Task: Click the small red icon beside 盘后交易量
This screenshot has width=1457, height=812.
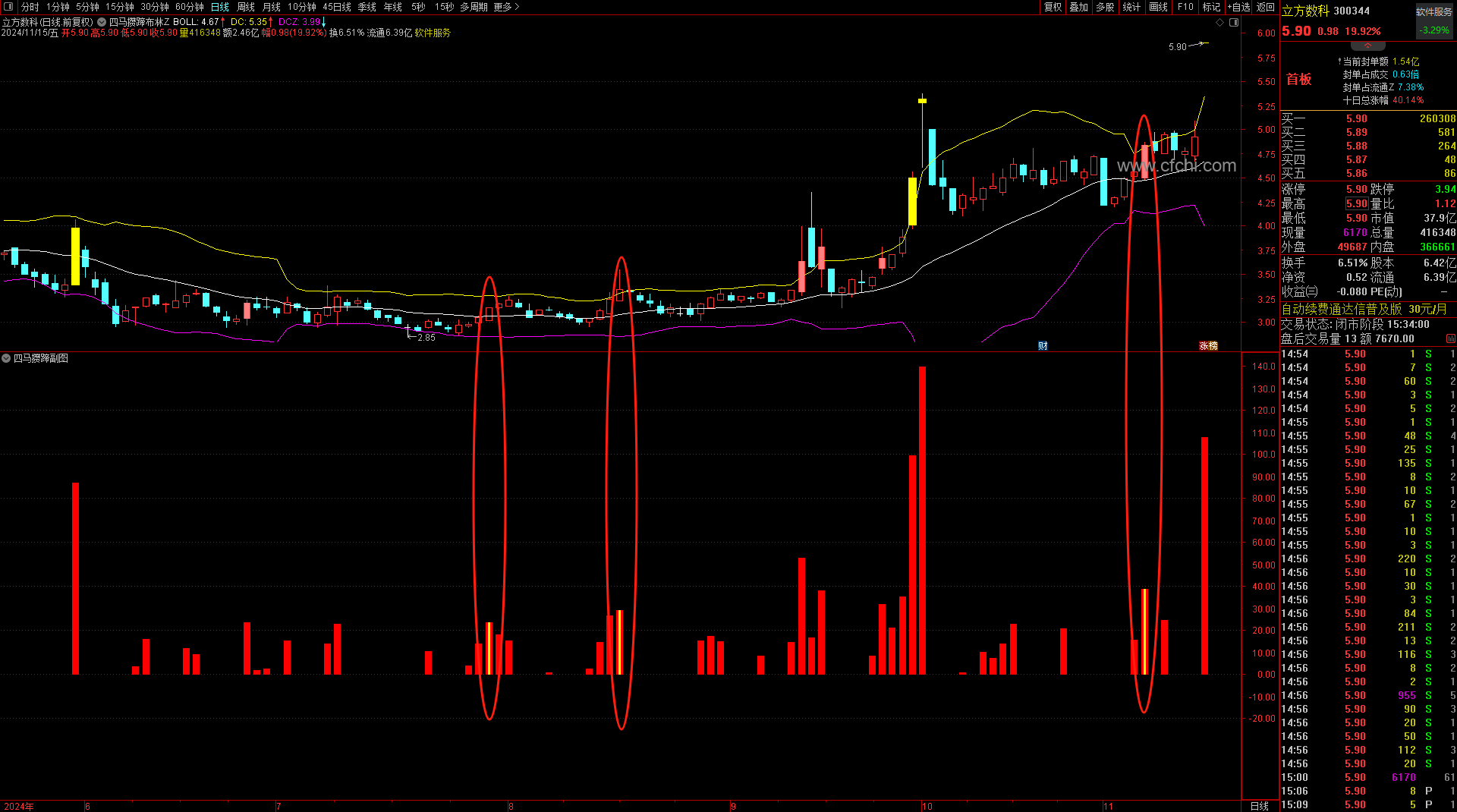Action: point(1451,338)
